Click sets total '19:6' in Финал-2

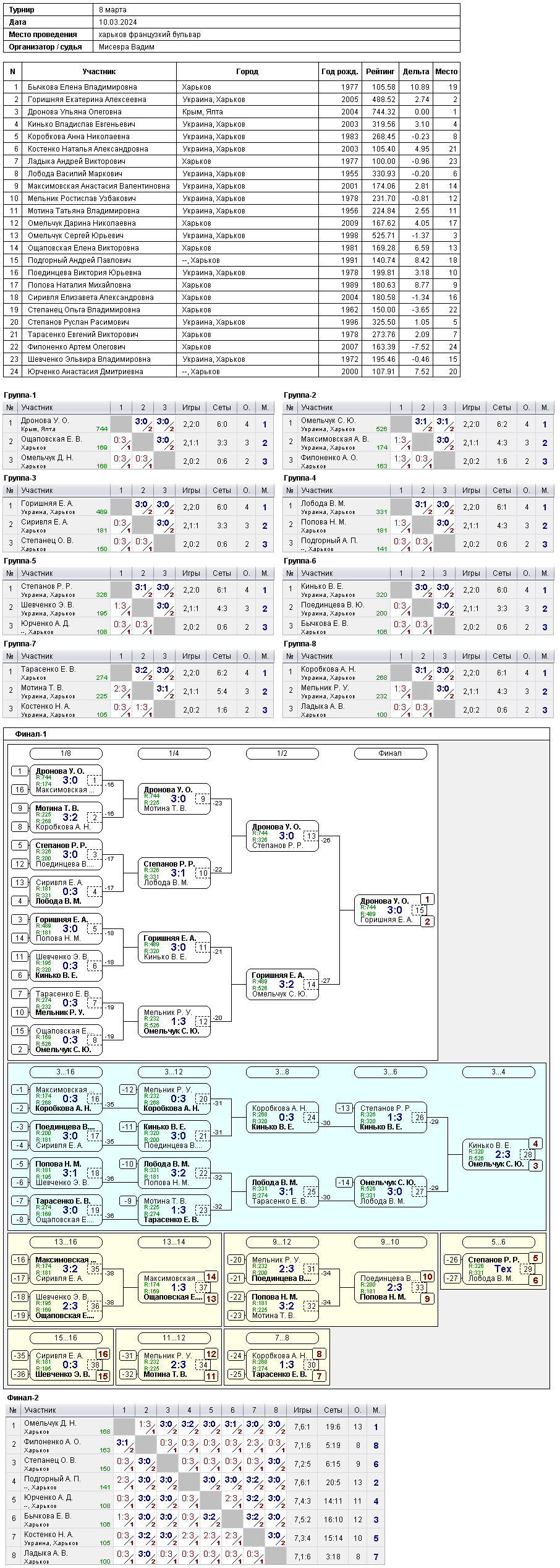click(333, 1427)
